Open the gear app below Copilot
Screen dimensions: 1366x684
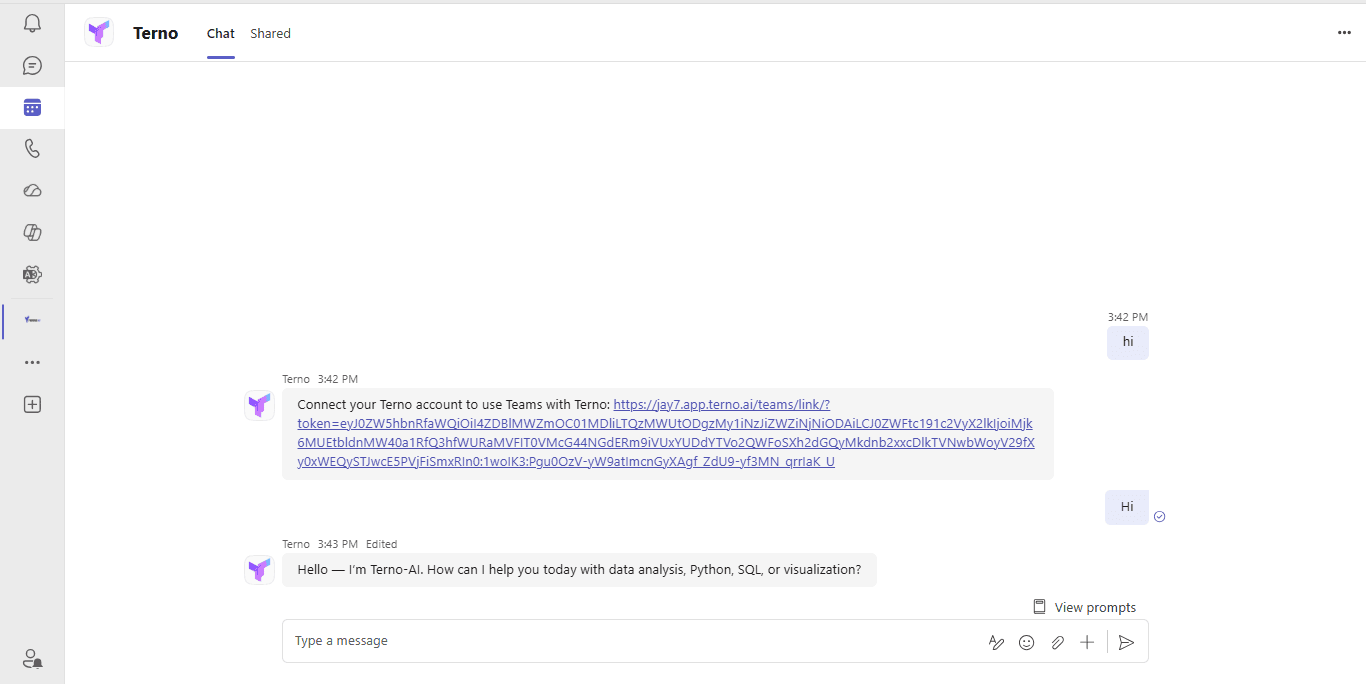pyautogui.click(x=32, y=274)
